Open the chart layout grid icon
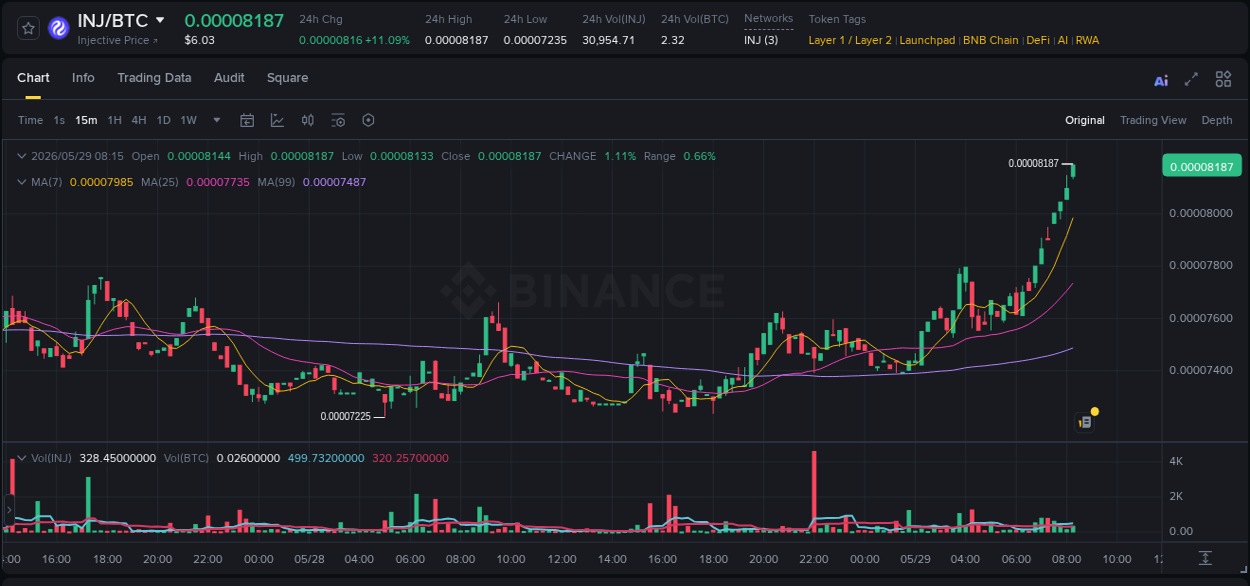 (x=1223, y=79)
